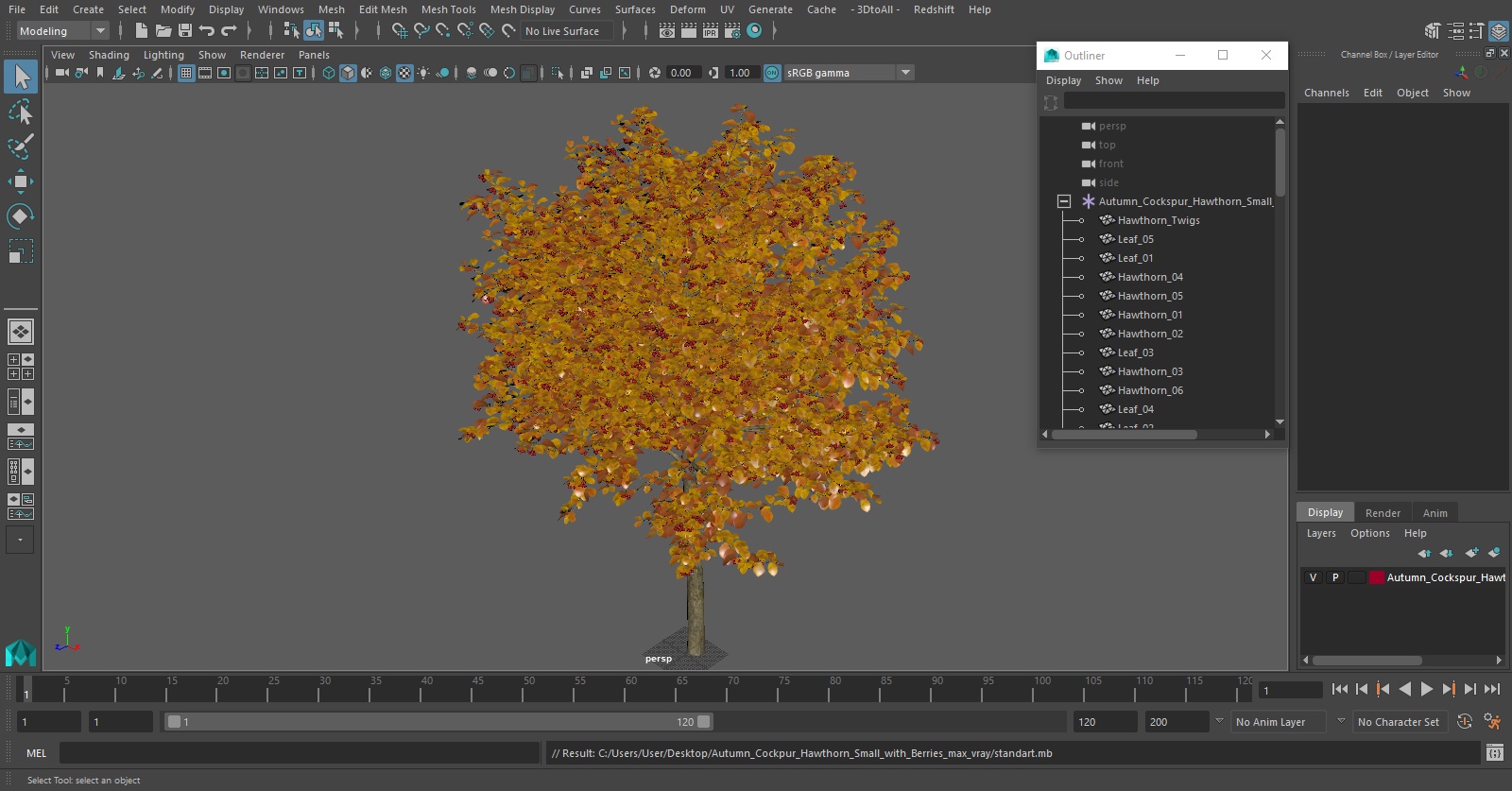This screenshot has width=1512, height=791.
Task: Play the animation backwards
Action: click(1405, 689)
